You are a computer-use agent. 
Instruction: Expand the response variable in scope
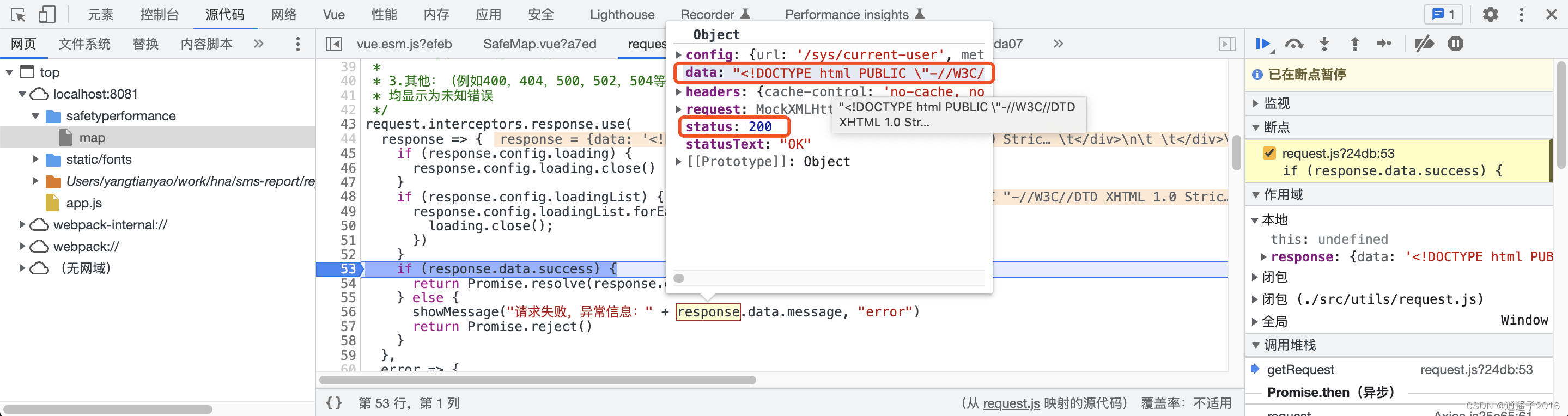pos(1263,256)
